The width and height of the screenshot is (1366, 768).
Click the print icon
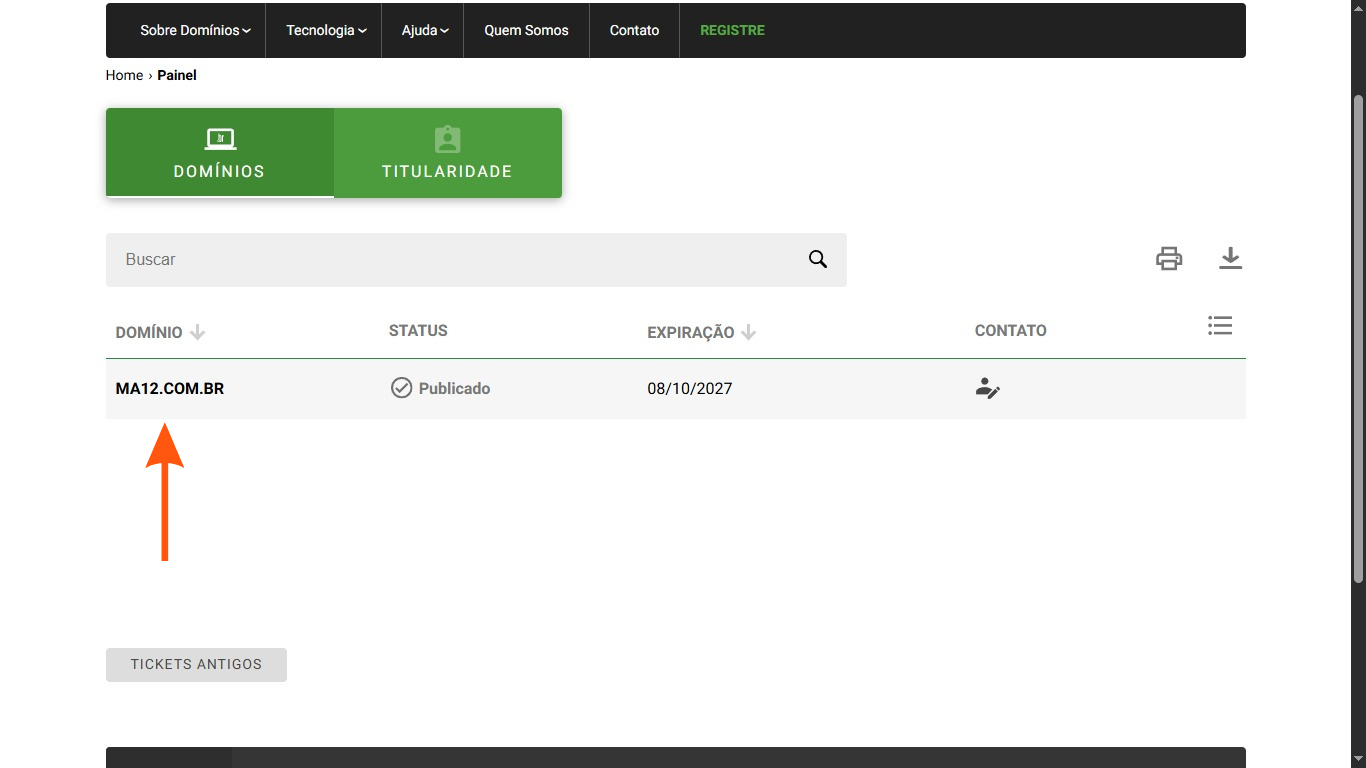[1169, 259]
